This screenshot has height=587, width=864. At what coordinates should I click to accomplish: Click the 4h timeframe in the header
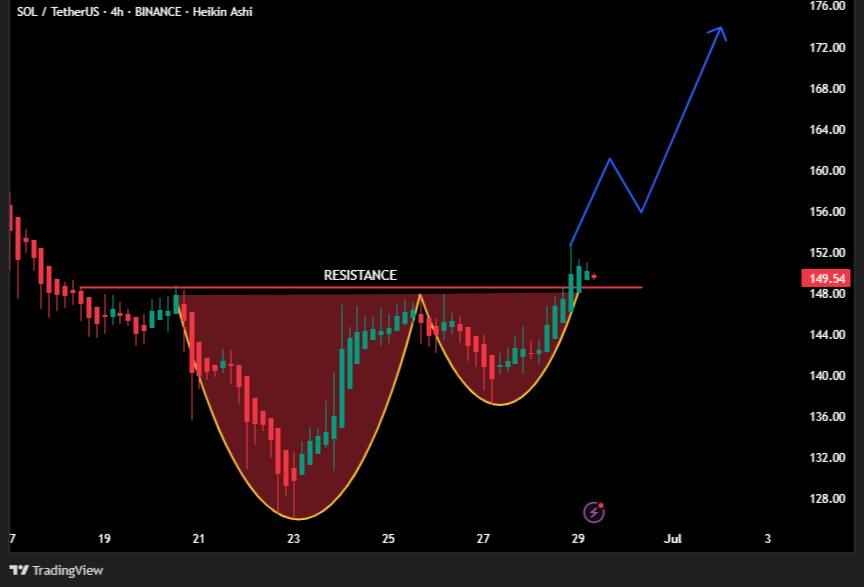point(117,12)
